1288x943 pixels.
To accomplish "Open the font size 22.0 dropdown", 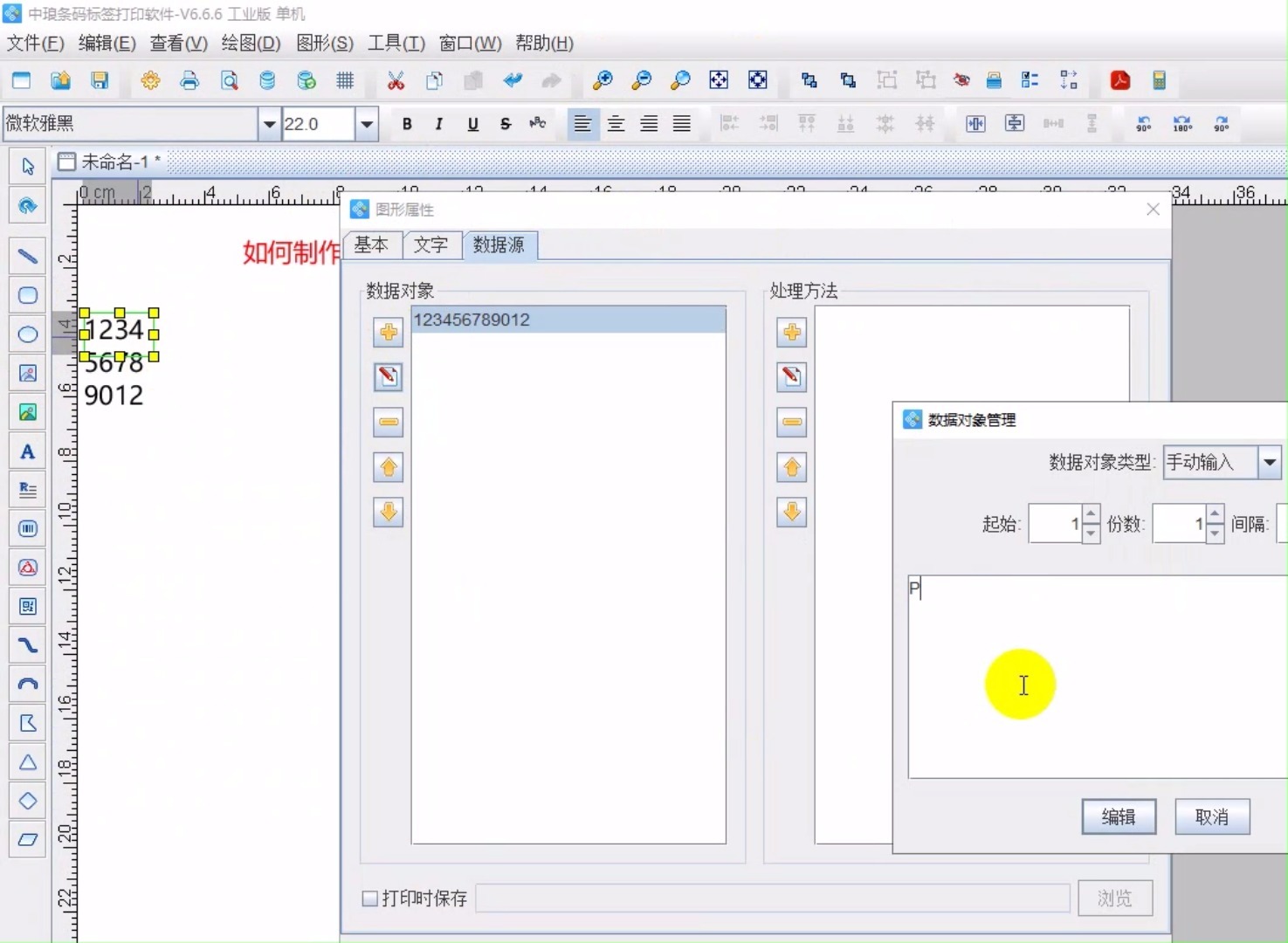I will (x=367, y=124).
